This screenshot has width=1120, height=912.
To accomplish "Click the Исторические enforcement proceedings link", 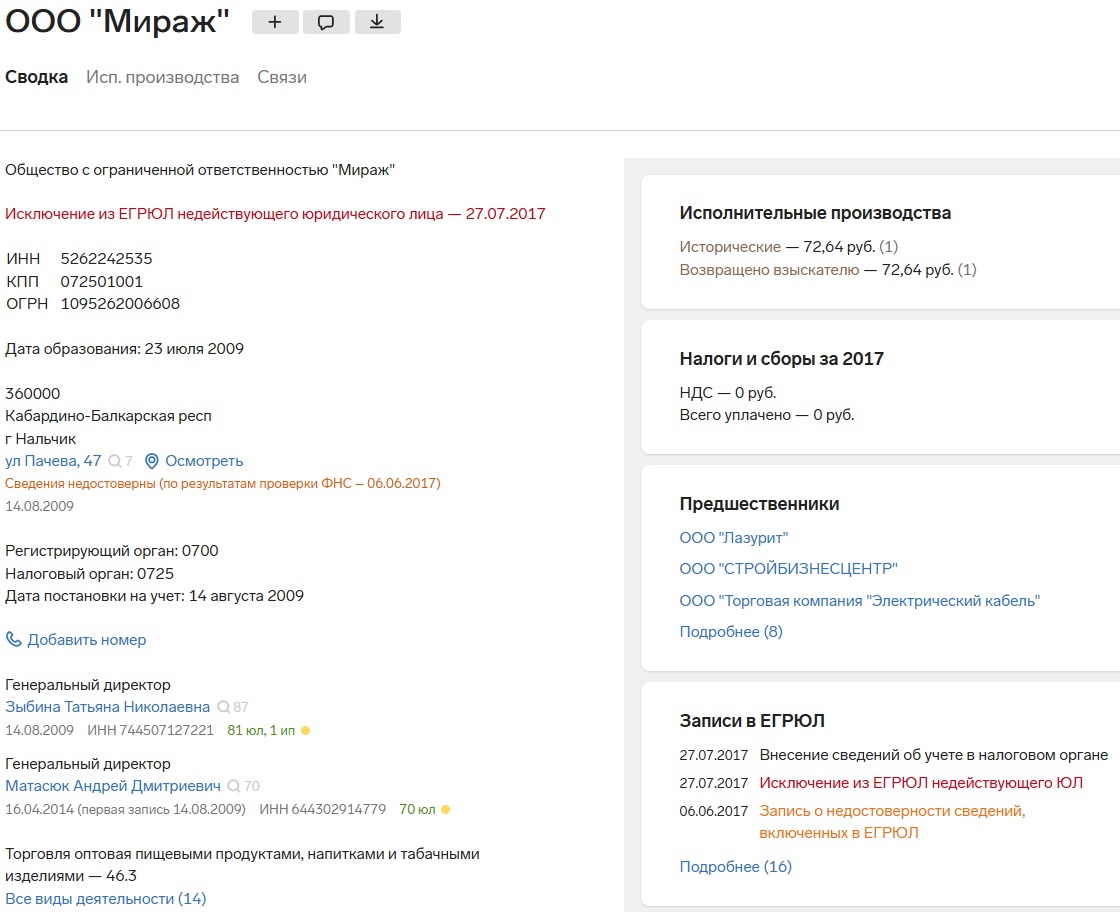I will (730, 246).
